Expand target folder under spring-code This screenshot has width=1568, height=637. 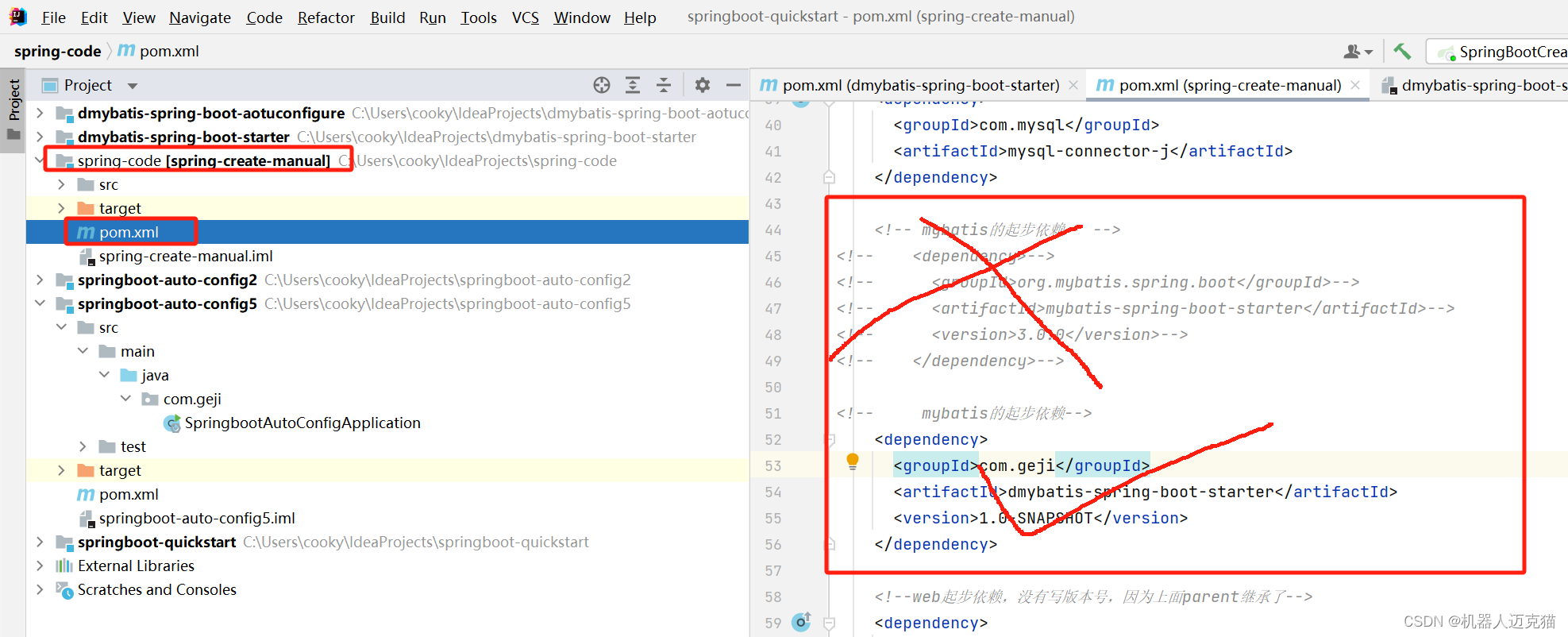point(61,209)
